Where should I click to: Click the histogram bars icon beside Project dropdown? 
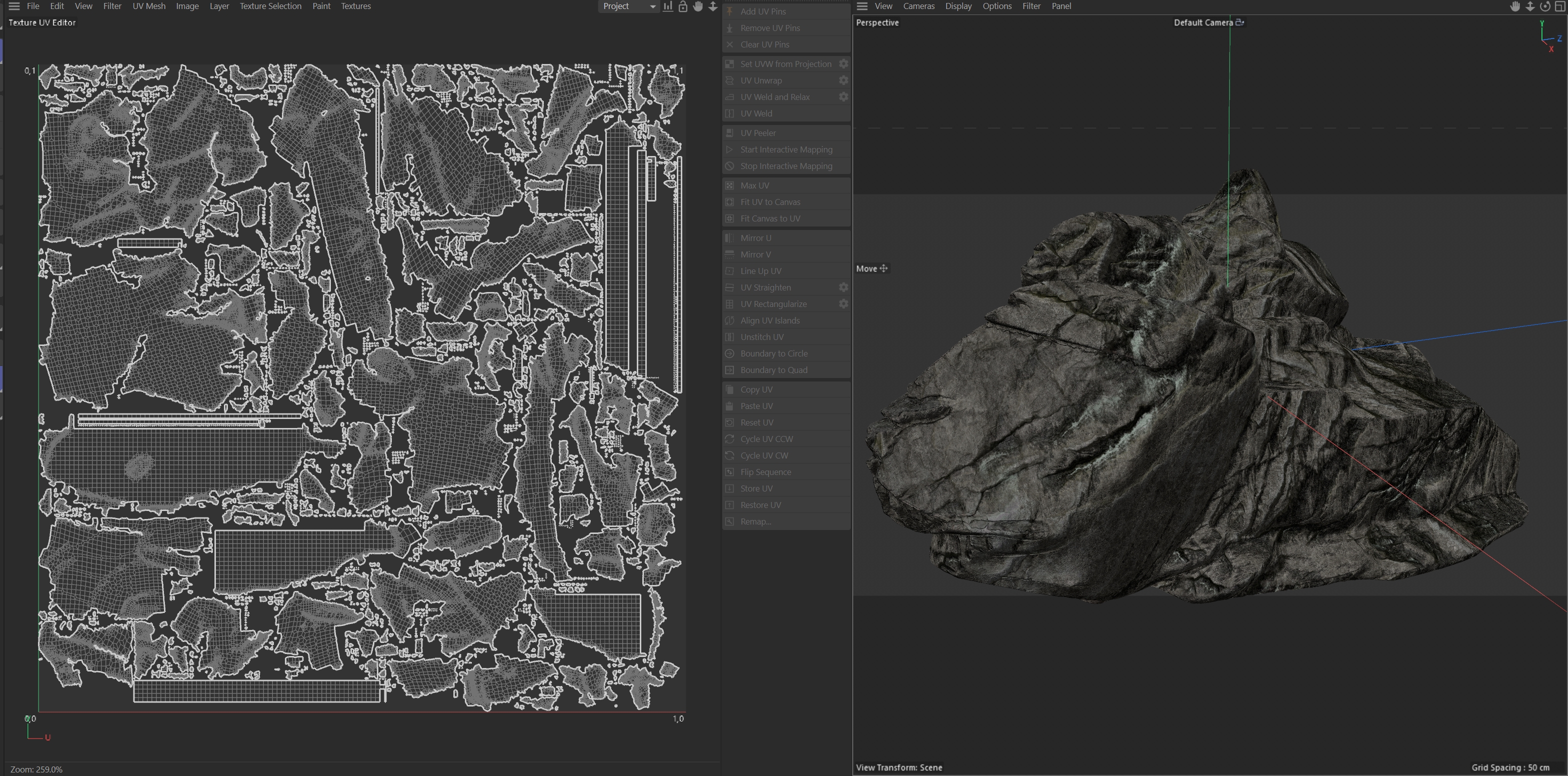click(668, 6)
